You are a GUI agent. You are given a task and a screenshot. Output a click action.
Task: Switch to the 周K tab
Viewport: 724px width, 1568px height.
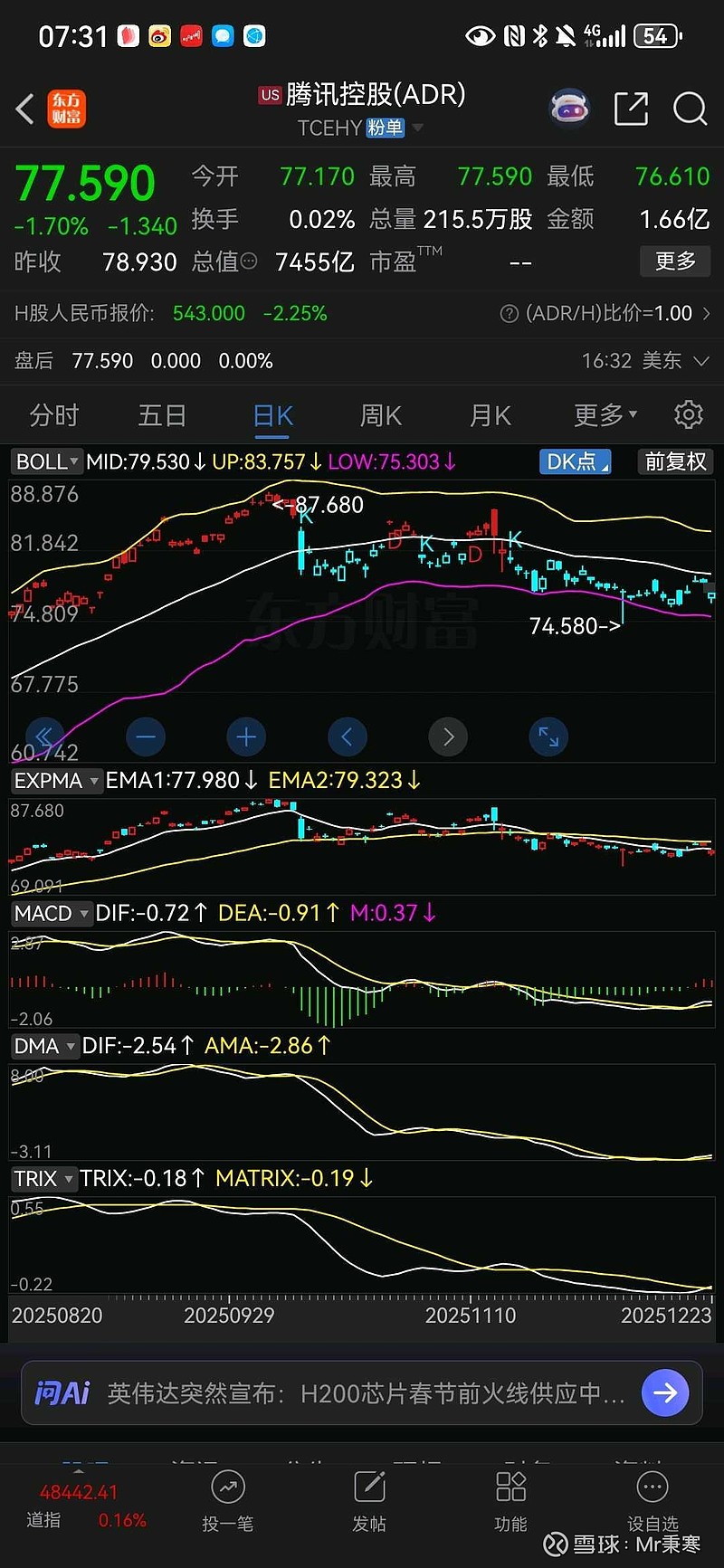380,415
